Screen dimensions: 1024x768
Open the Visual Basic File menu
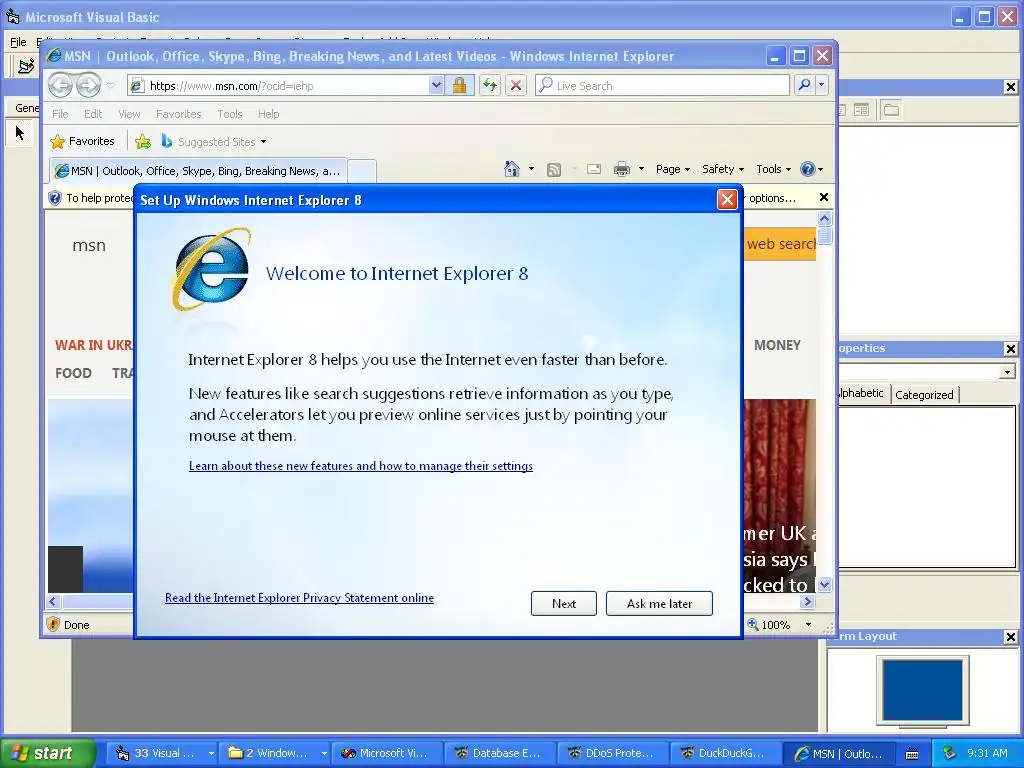point(18,42)
